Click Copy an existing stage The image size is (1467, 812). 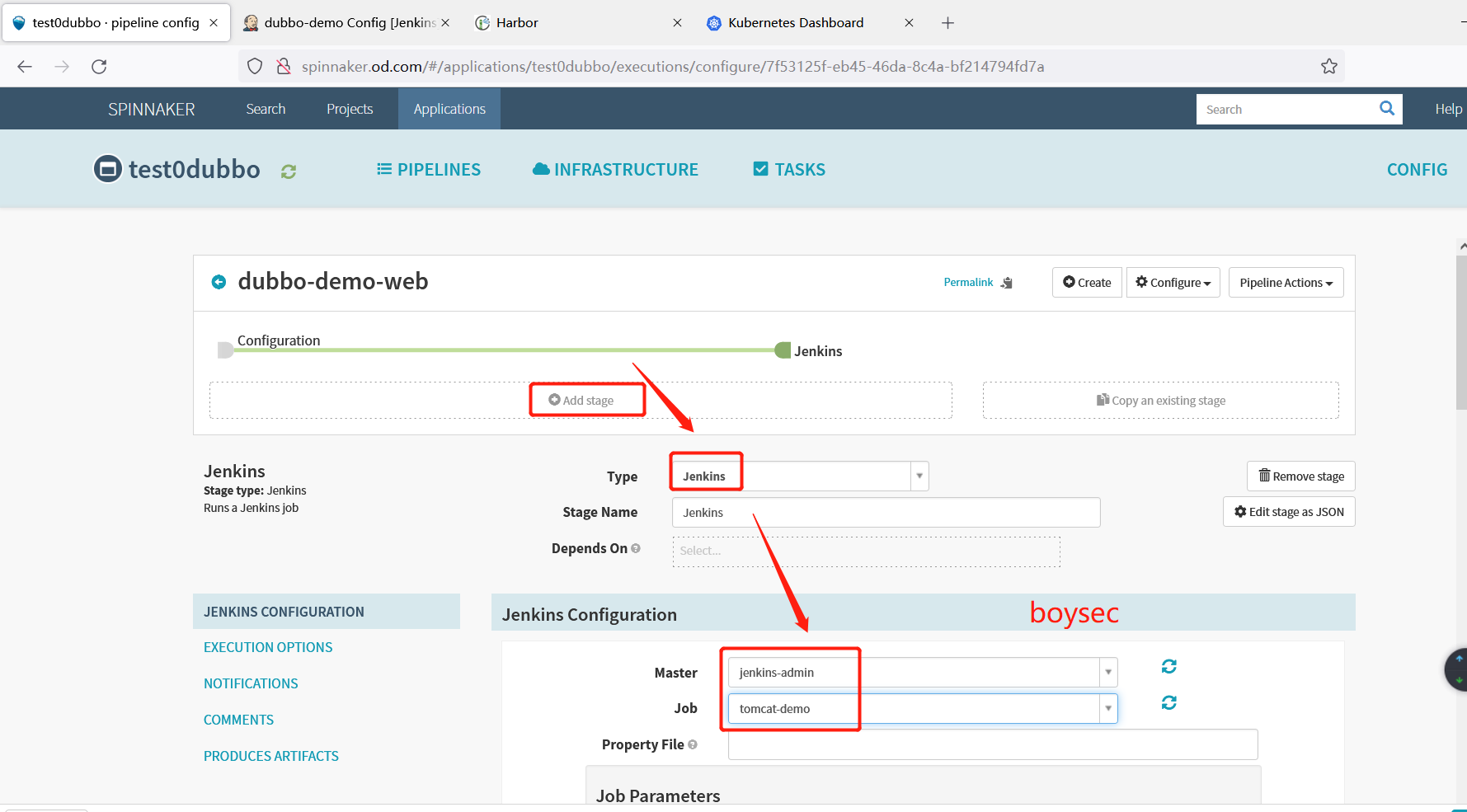[x=1160, y=400]
